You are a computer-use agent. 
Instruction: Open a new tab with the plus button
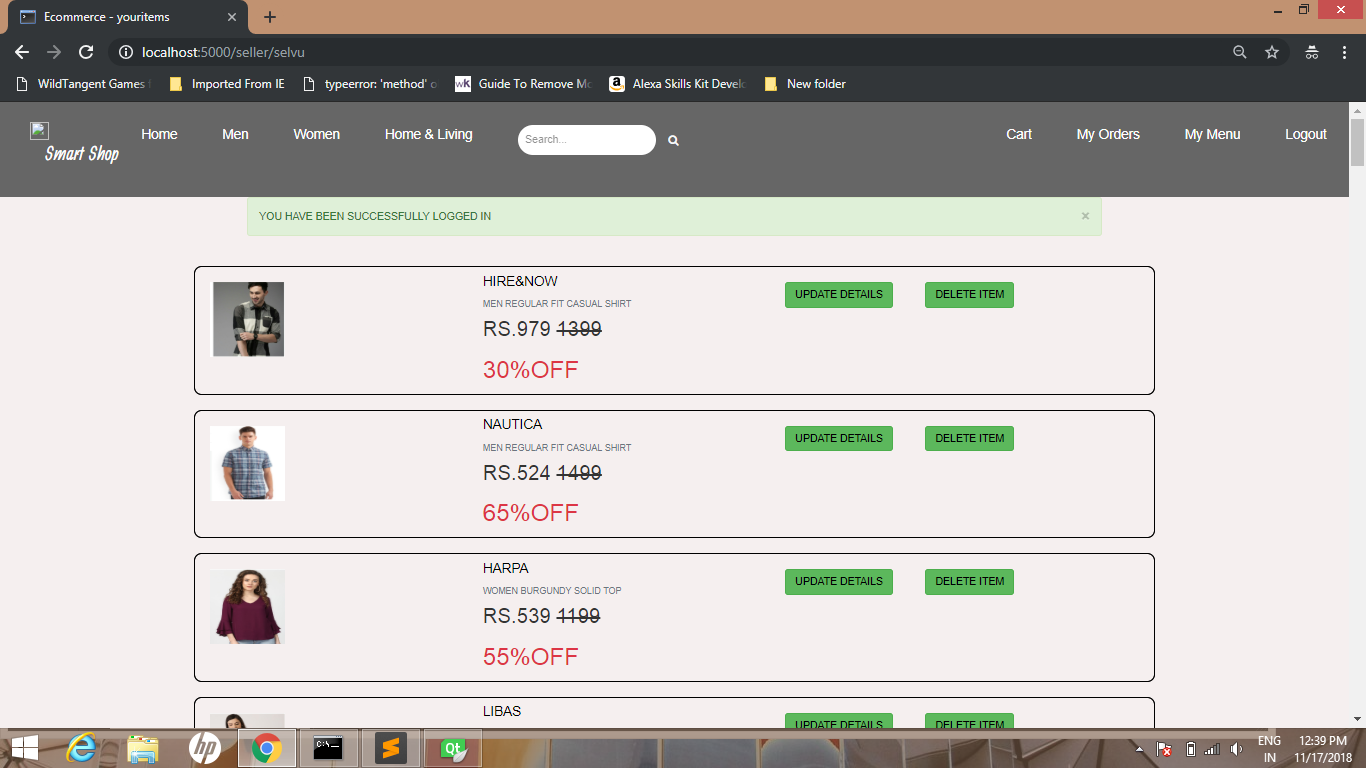(x=270, y=17)
